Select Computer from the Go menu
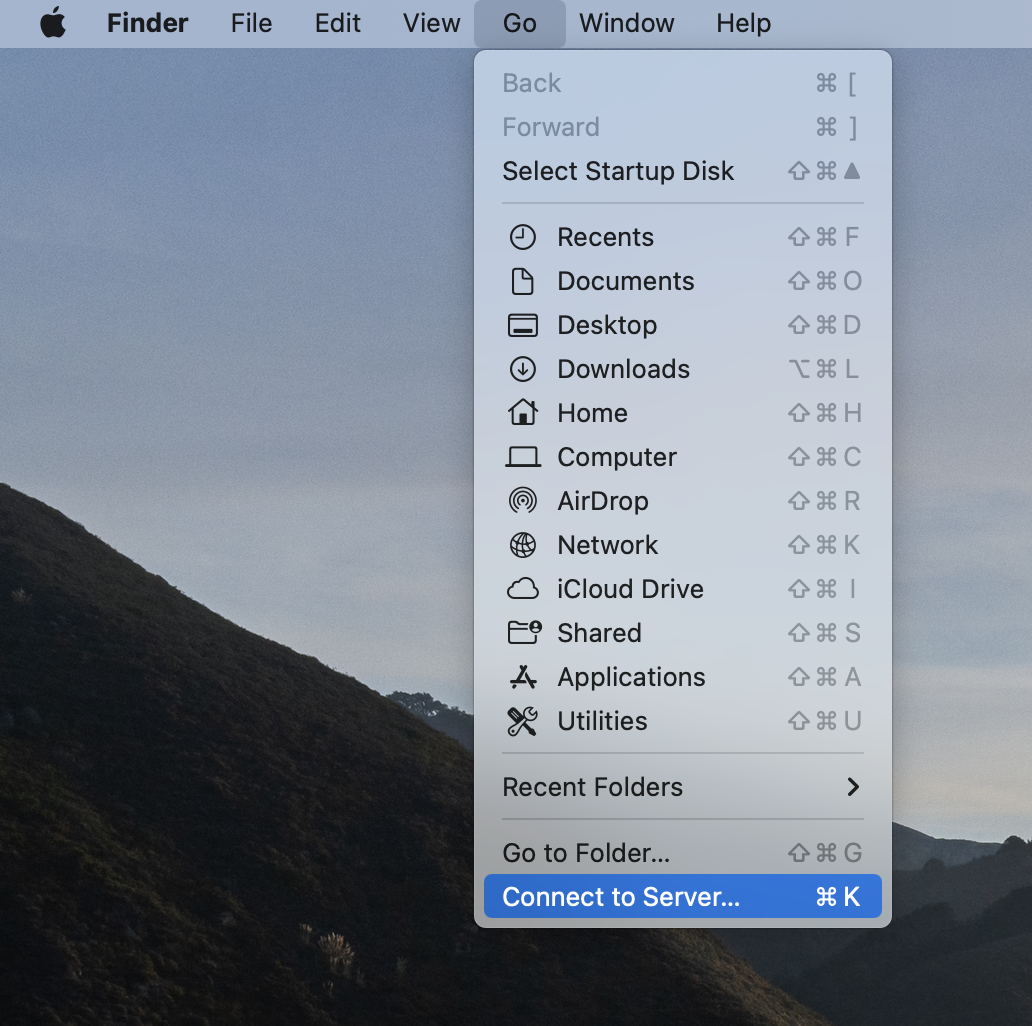Screen dimensions: 1032x1026 click(x=616, y=457)
